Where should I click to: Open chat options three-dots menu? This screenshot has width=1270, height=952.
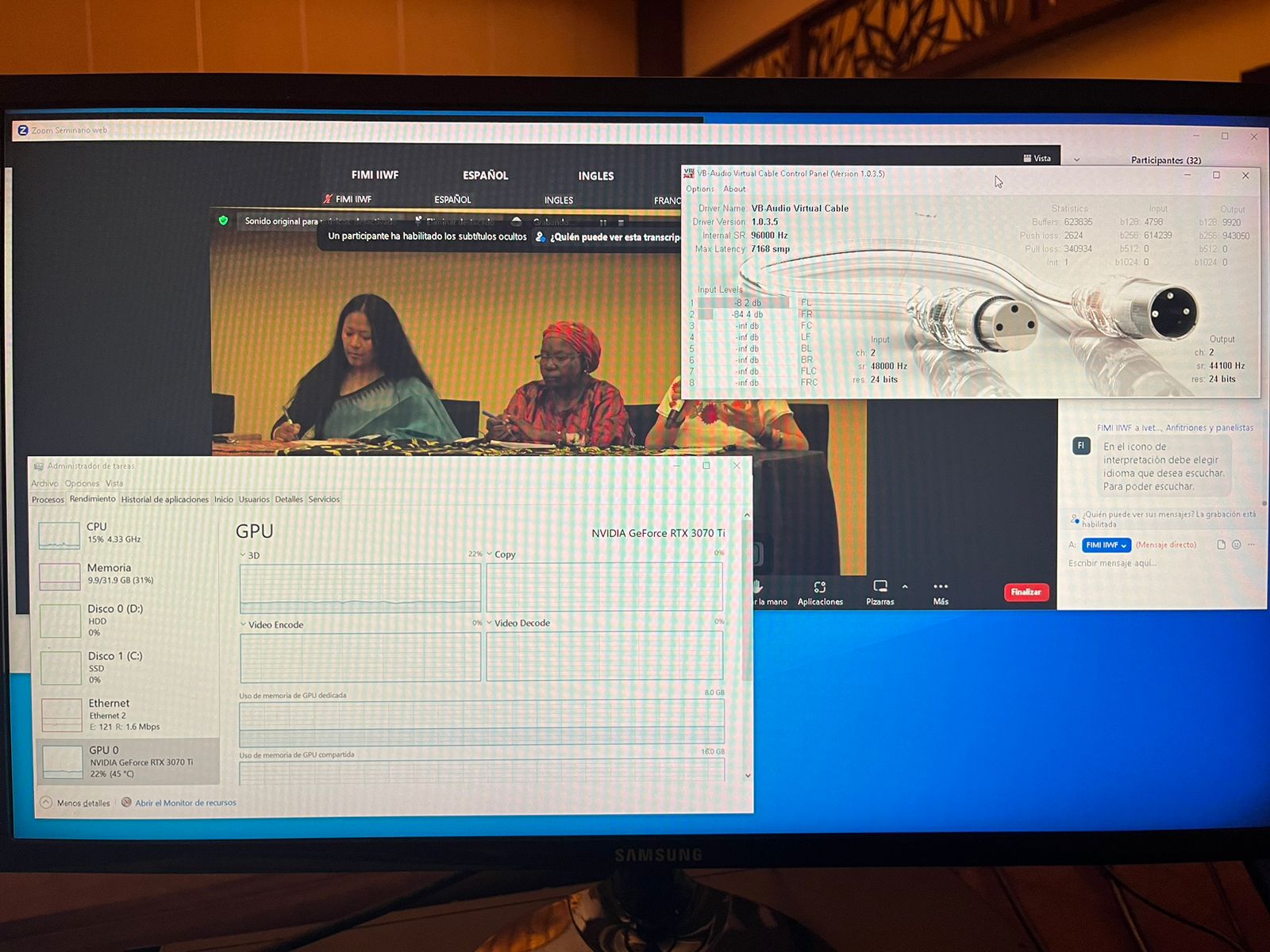click(1251, 545)
